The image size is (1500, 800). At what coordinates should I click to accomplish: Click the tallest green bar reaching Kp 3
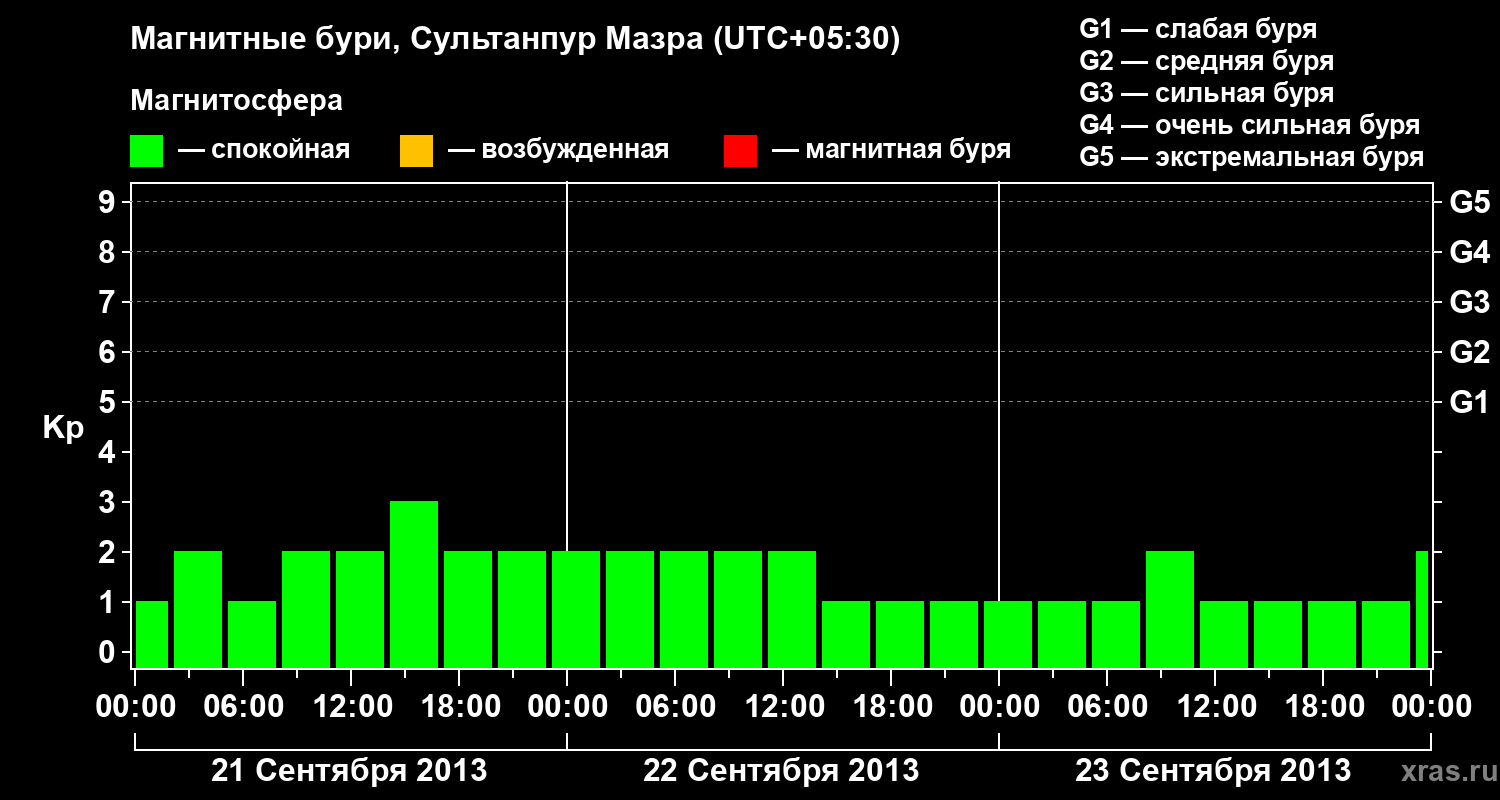pos(414,584)
